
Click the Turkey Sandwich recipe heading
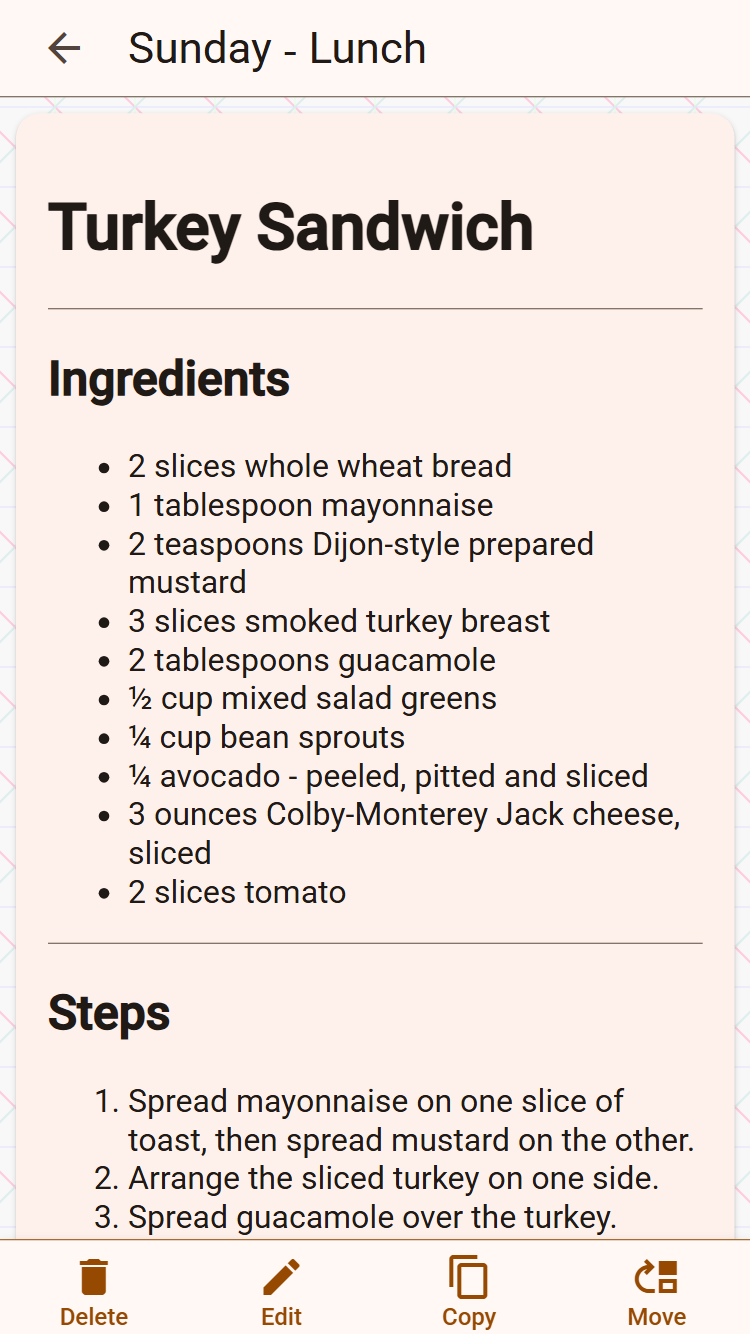pyautogui.click(x=290, y=227)
